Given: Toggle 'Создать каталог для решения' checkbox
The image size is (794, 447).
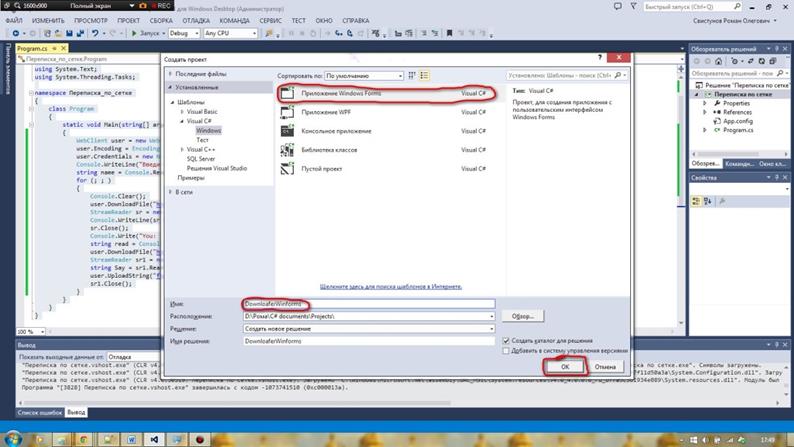Looking at the screenshot, I should (506, 341).
